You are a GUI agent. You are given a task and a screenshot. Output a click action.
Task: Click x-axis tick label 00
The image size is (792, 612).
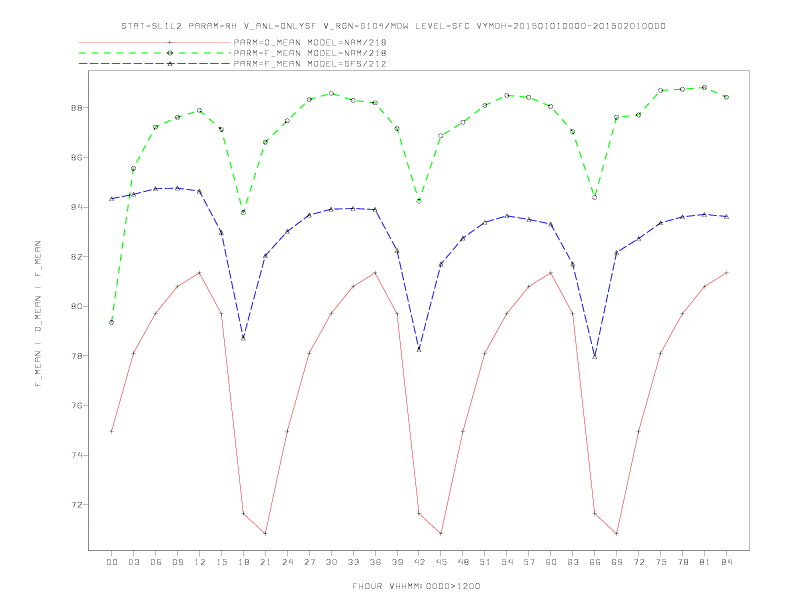[112, 562]
